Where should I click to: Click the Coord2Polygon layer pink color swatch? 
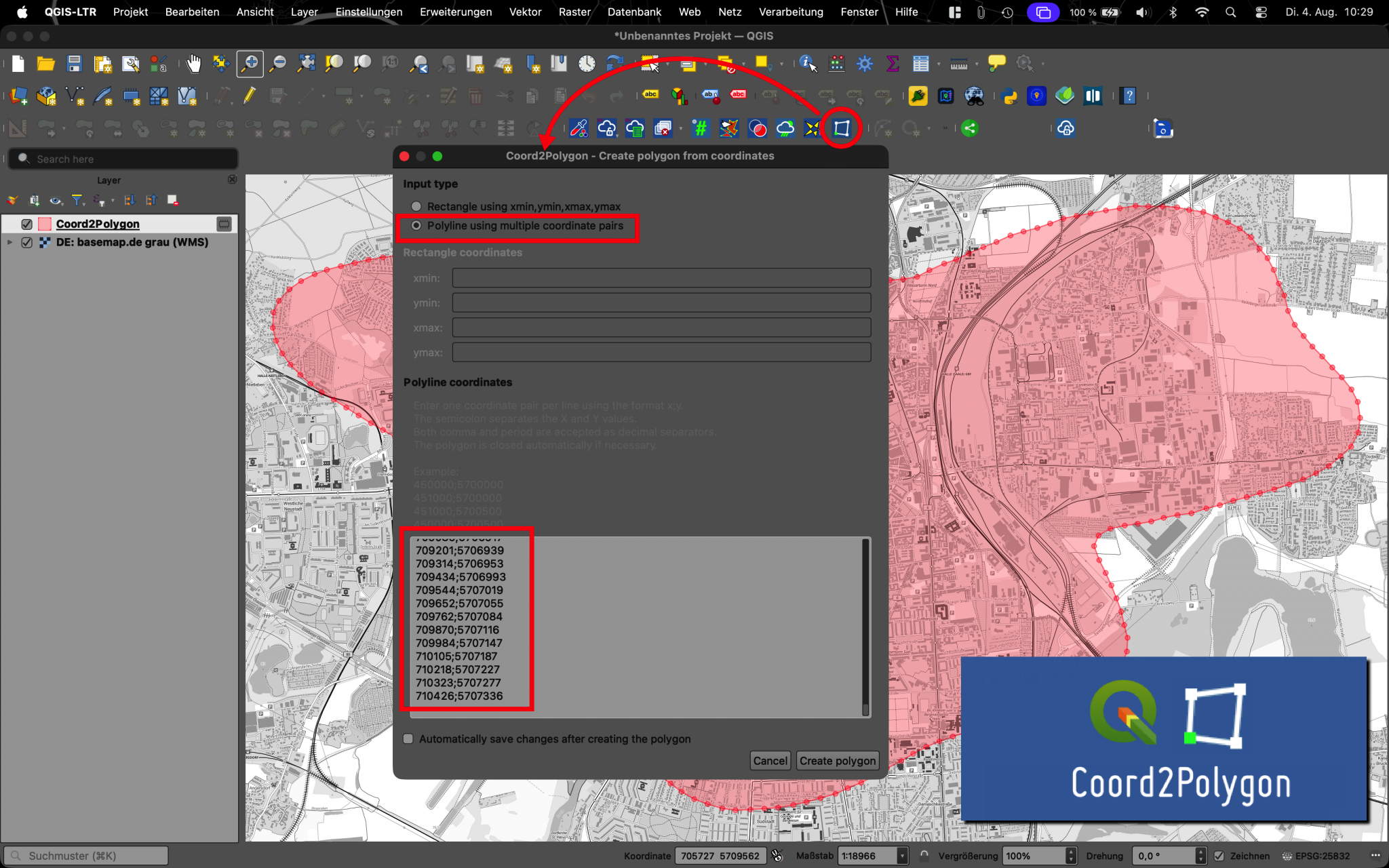45,224
